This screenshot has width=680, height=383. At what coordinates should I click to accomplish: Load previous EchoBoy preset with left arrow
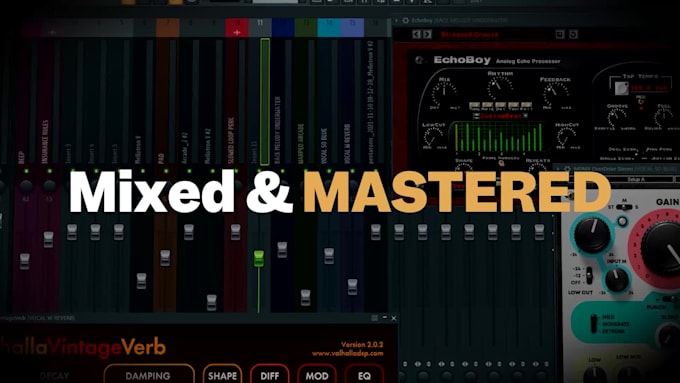pyautogui.click(x=416, y=34)
